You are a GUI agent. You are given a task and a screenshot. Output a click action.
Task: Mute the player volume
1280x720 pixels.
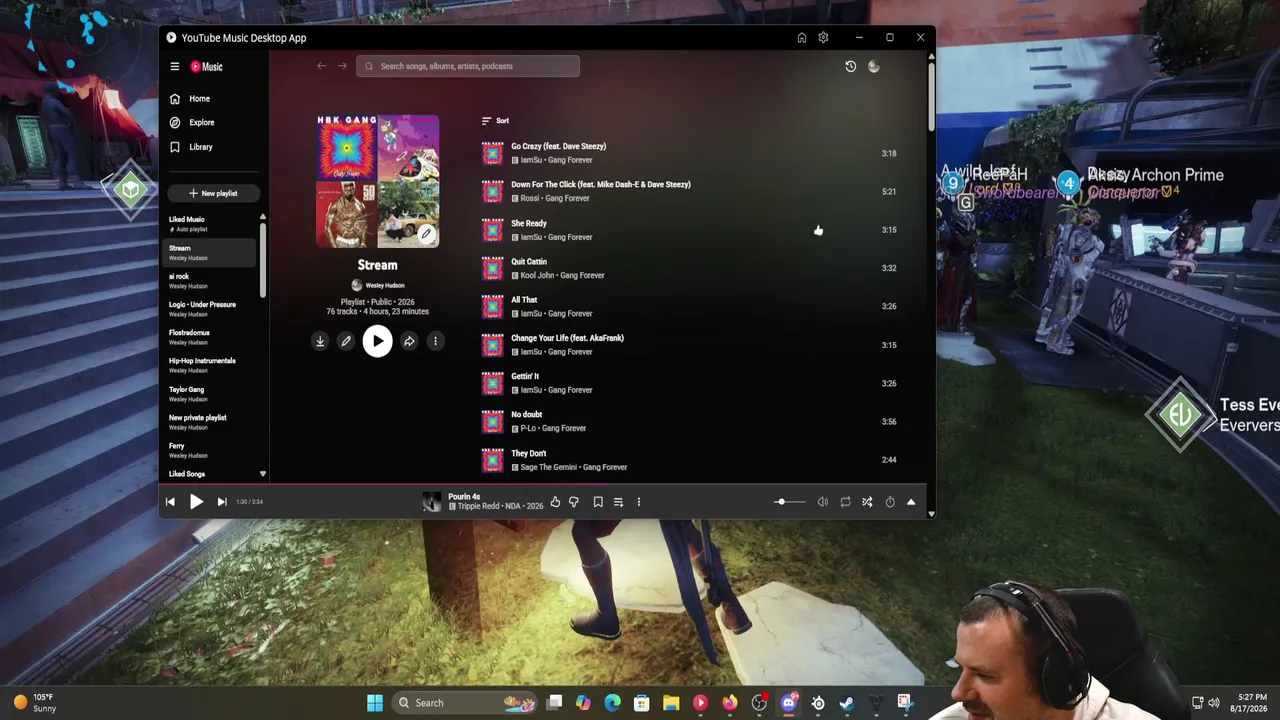pyautogui.click(x=823, y=502)
